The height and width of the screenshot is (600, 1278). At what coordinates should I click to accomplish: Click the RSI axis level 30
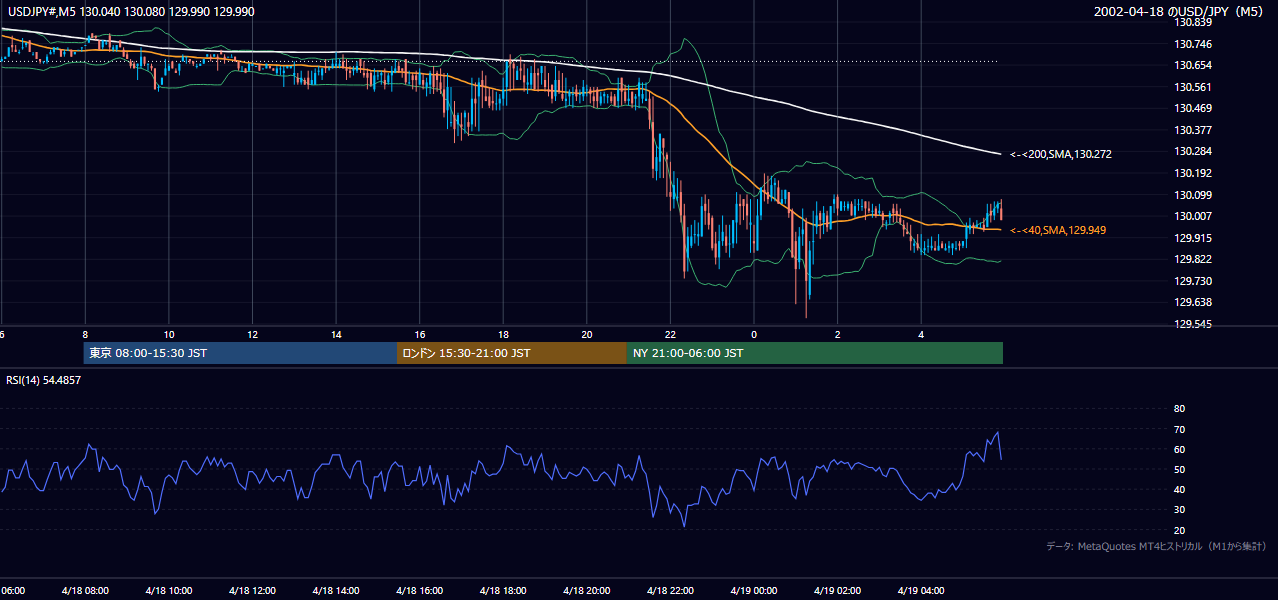[1179, 510]
